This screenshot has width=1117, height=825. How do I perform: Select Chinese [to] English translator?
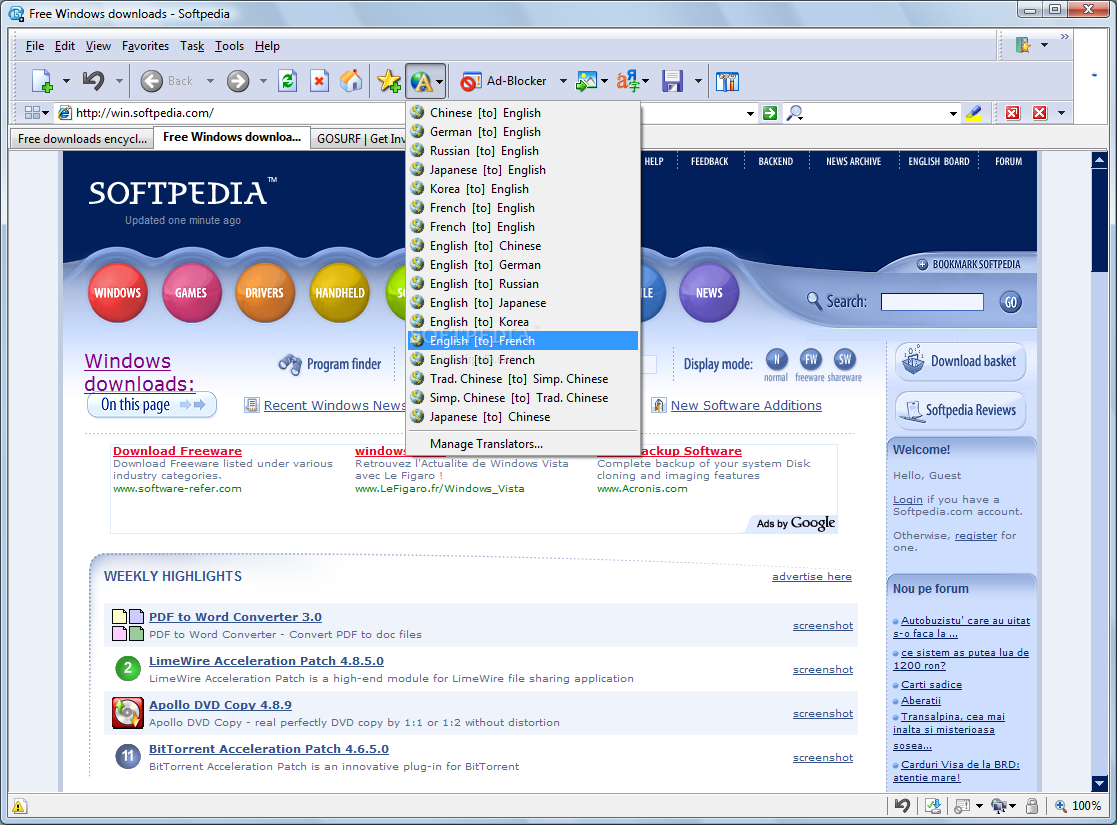point(524,113)
